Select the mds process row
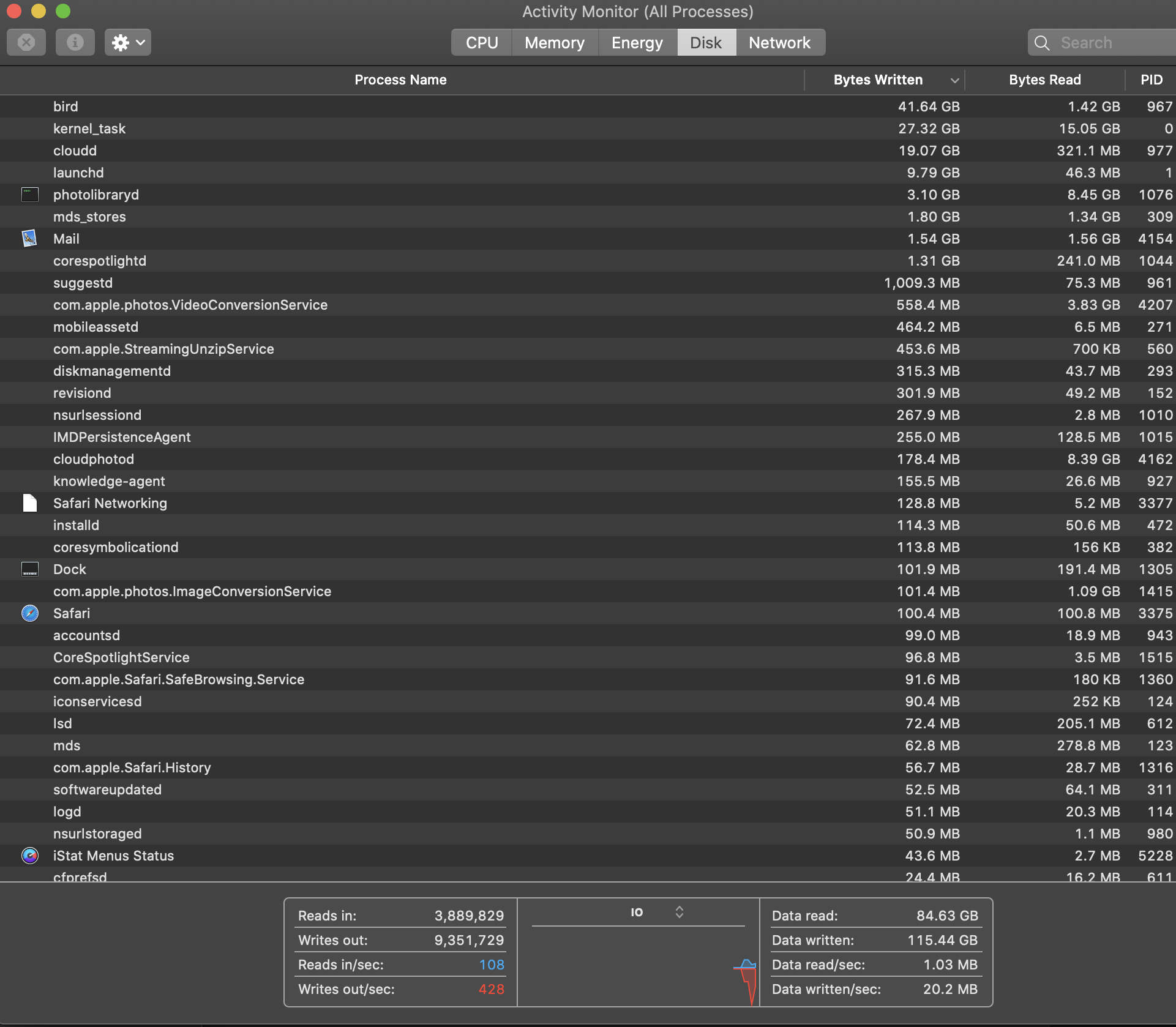 pos(588,745)
